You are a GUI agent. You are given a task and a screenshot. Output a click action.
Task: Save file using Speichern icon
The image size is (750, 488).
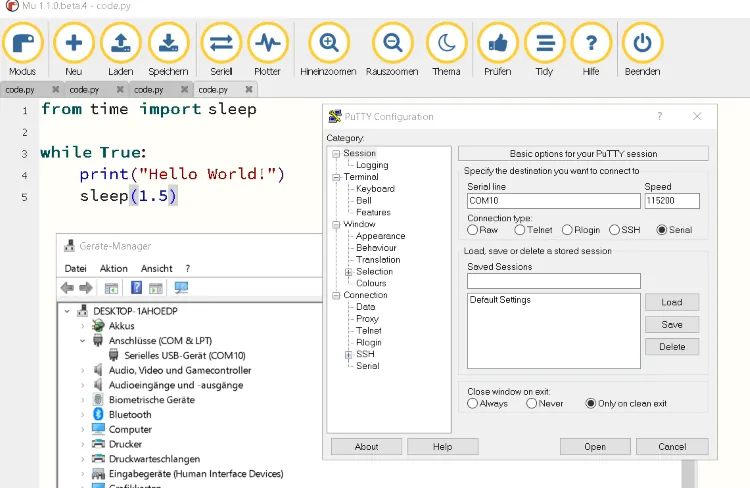(168, 43)
